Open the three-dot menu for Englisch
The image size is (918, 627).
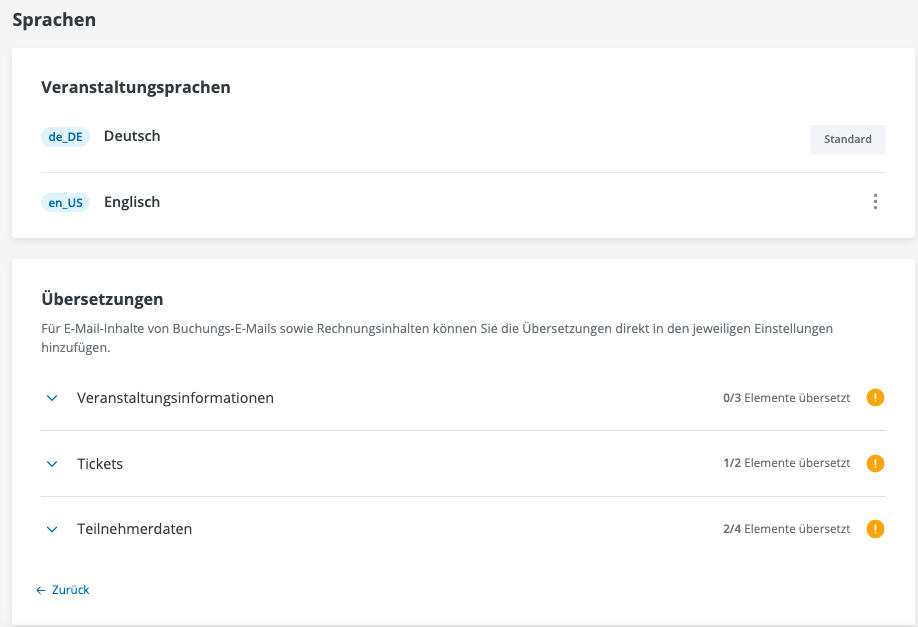pos(875,202)
